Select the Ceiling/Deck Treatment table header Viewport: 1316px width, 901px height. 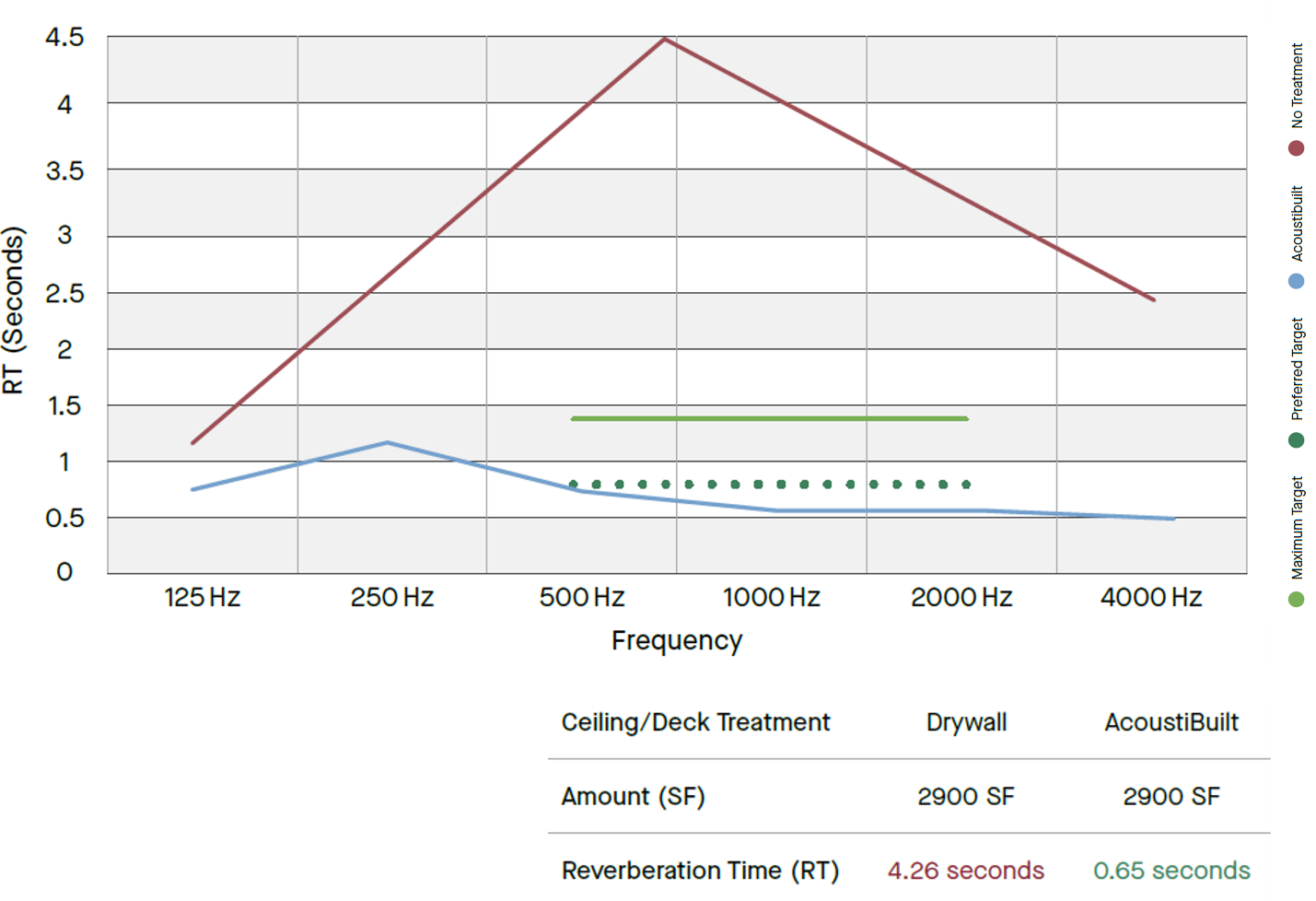click(695, 722)
